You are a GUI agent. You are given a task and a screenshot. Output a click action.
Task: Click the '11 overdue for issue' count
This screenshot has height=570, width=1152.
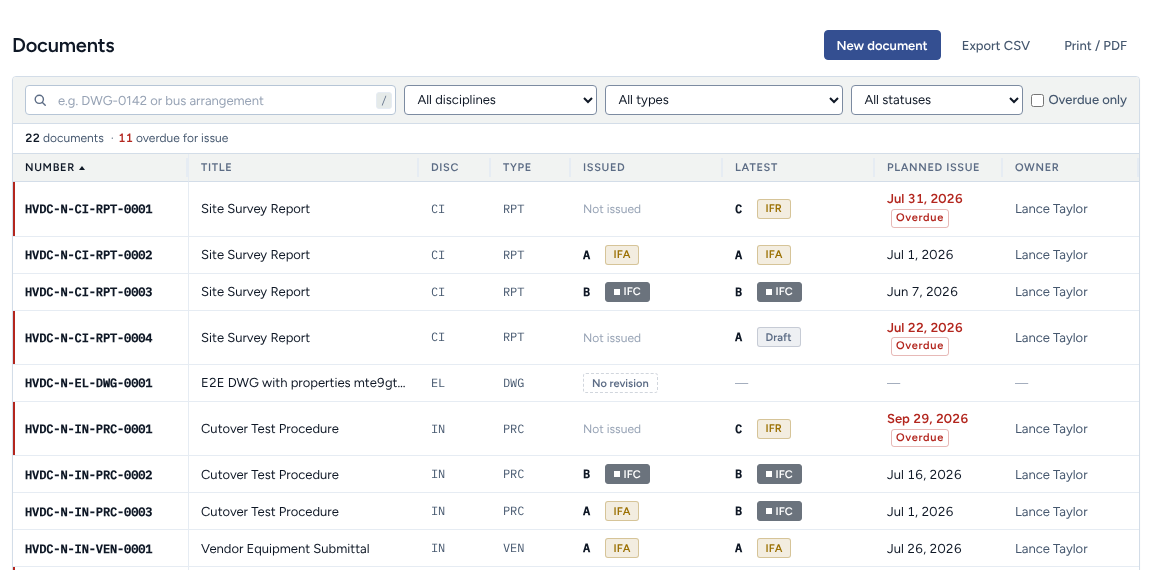173,138
